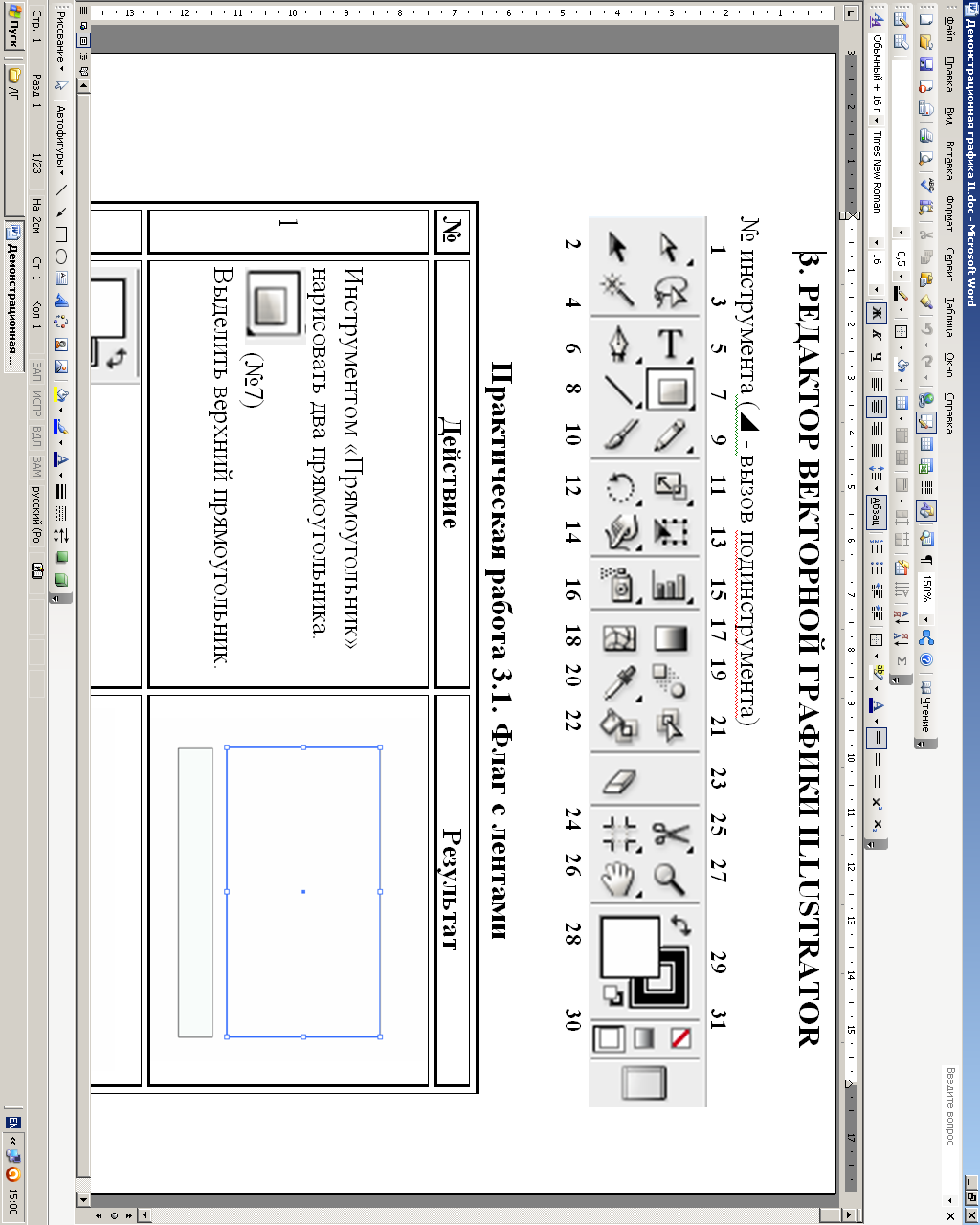This screenshot has width=980, height=1225.
Task: Click the Paste clipboard icon
Action: pyautogui.click(x=926, y=279)
